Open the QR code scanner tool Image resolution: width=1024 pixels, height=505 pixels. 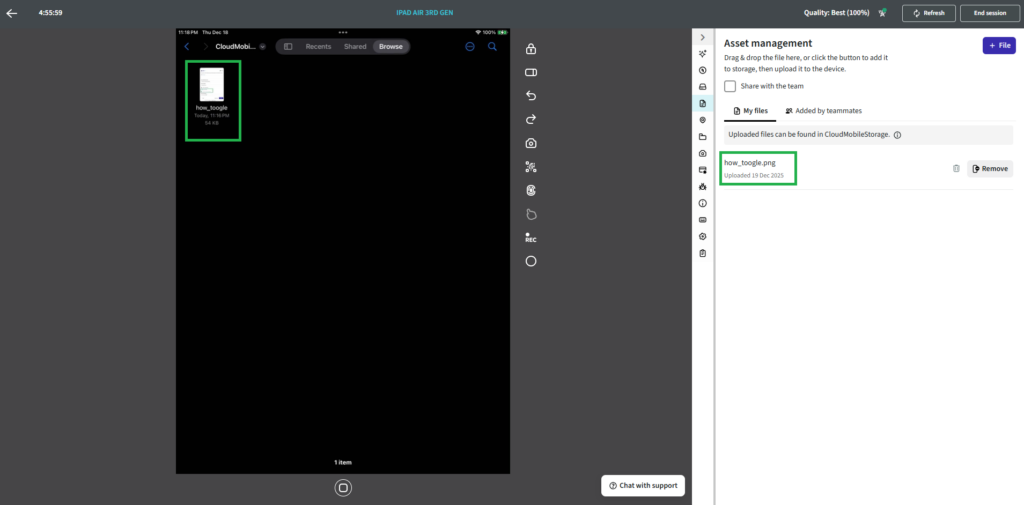point(531,167)
